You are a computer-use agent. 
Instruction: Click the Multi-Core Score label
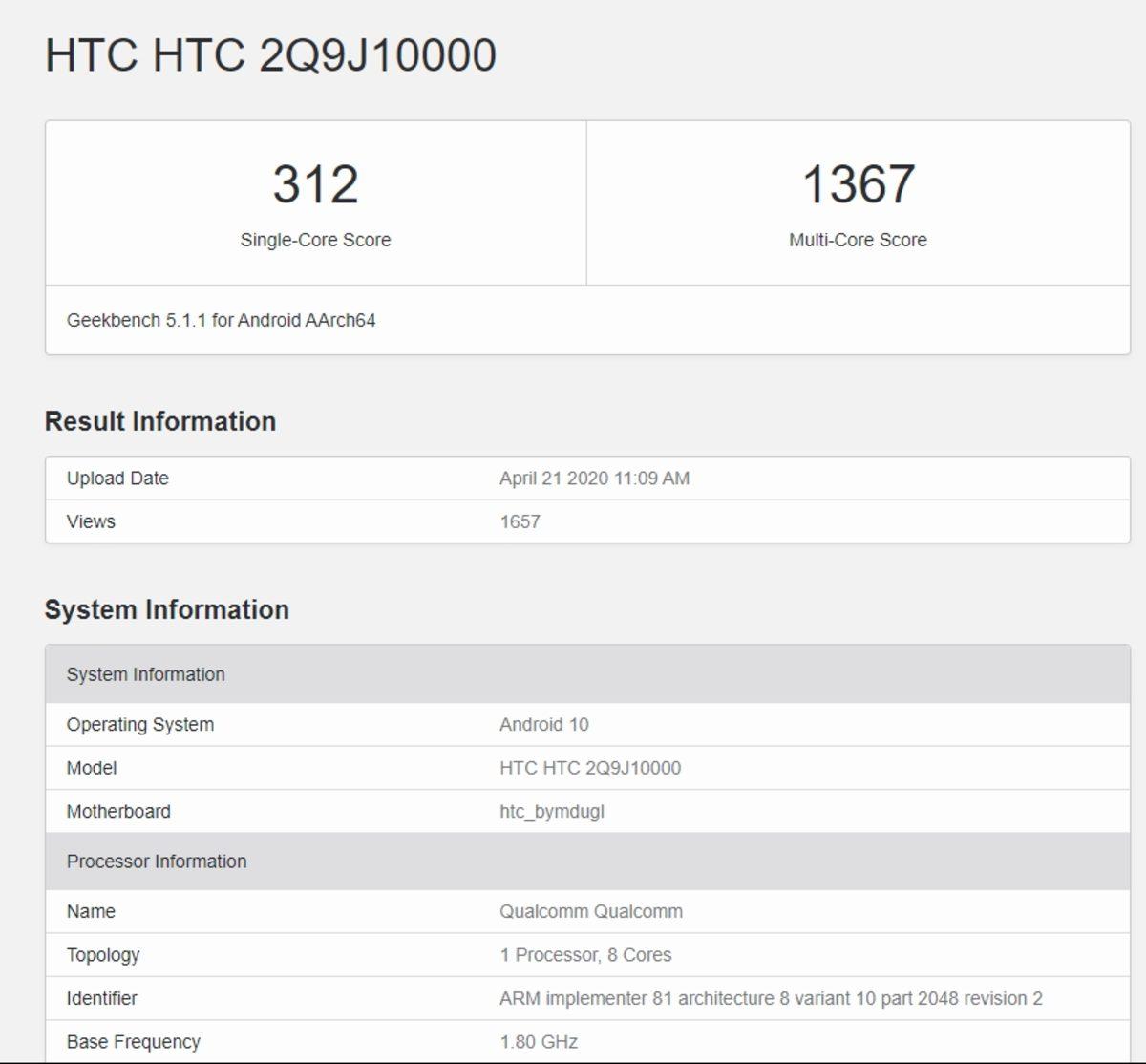tap(857, 240)
